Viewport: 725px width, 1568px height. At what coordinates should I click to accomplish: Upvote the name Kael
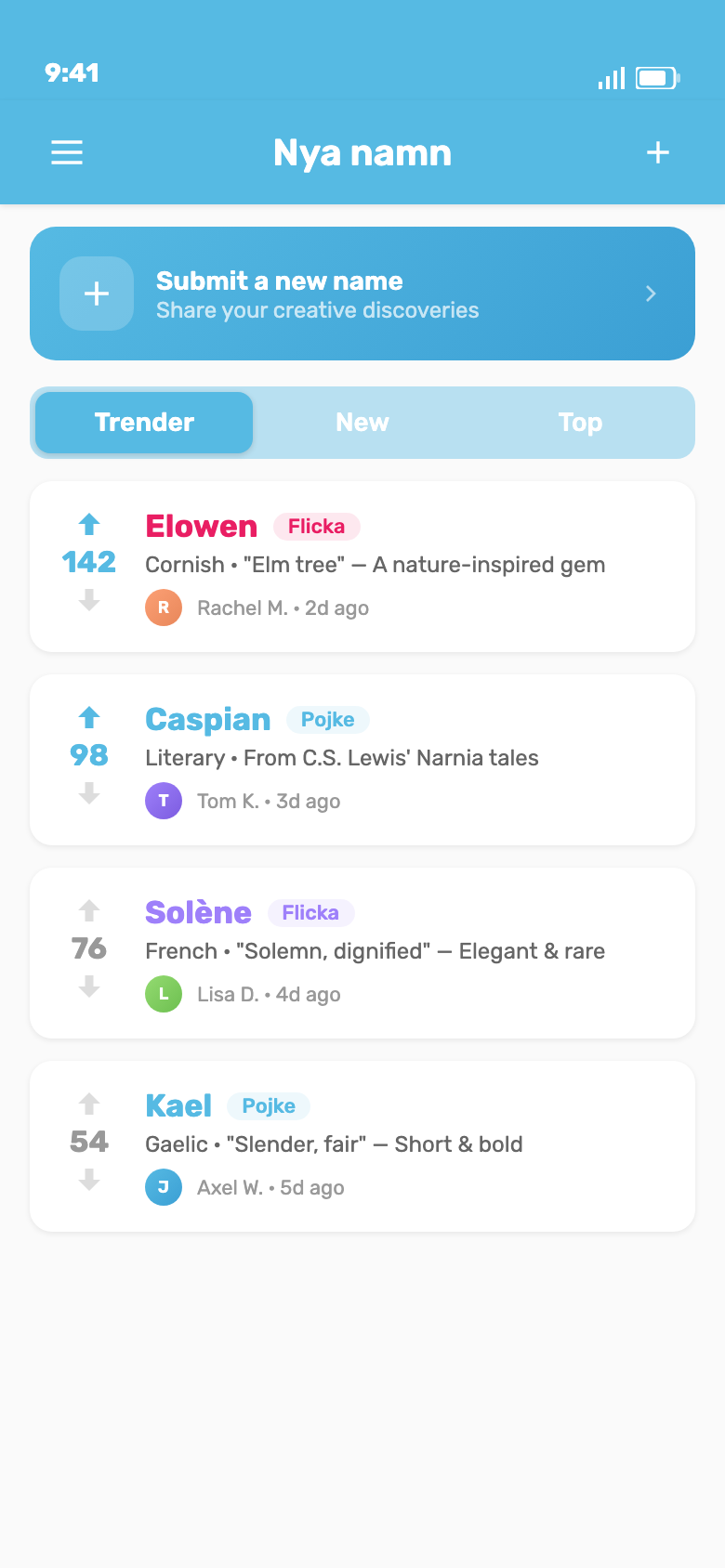point(89,1104)
